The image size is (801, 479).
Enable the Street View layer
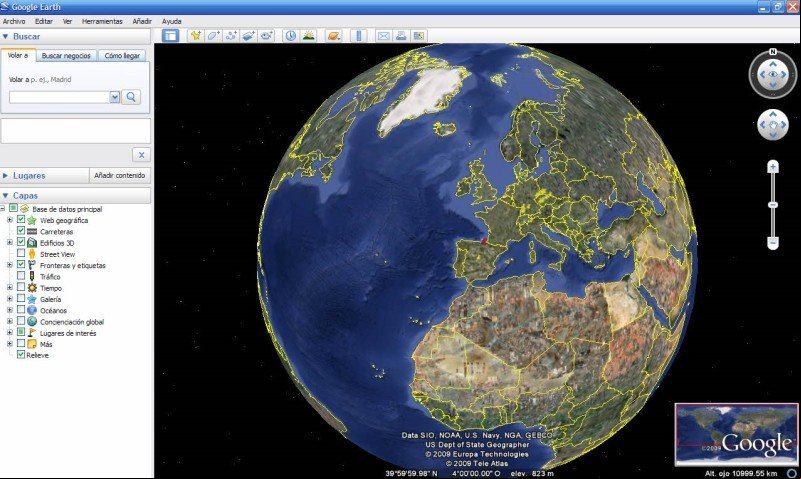click(x=21, y=253)
